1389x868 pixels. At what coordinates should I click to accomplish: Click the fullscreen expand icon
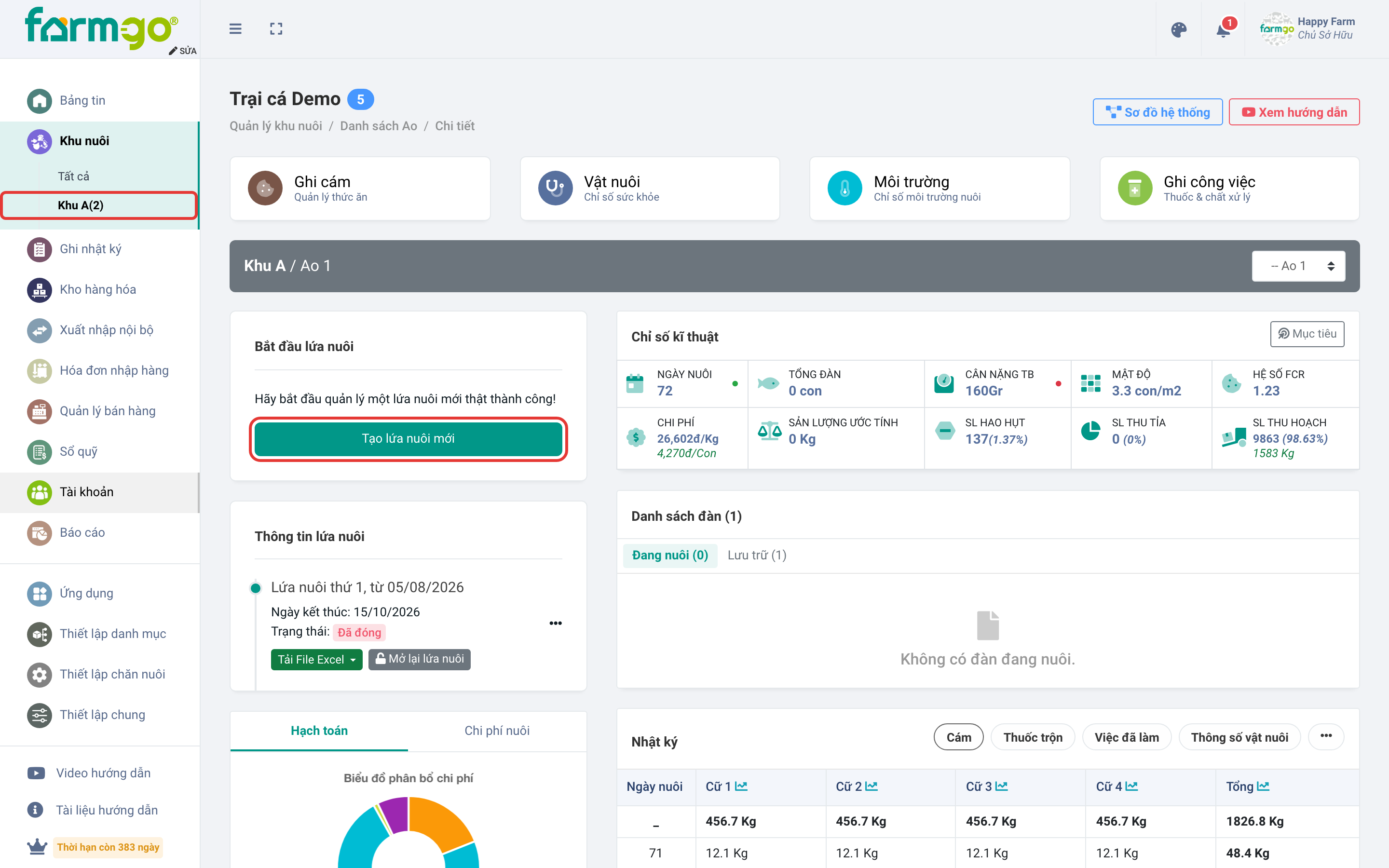(276, 29)
